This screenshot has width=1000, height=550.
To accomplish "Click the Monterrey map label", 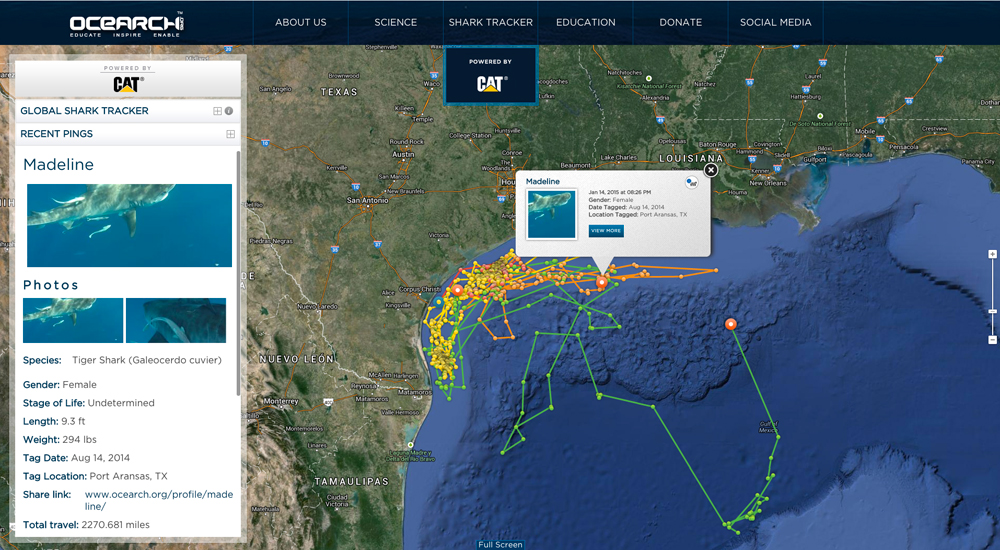I will (x=281, y=401).
